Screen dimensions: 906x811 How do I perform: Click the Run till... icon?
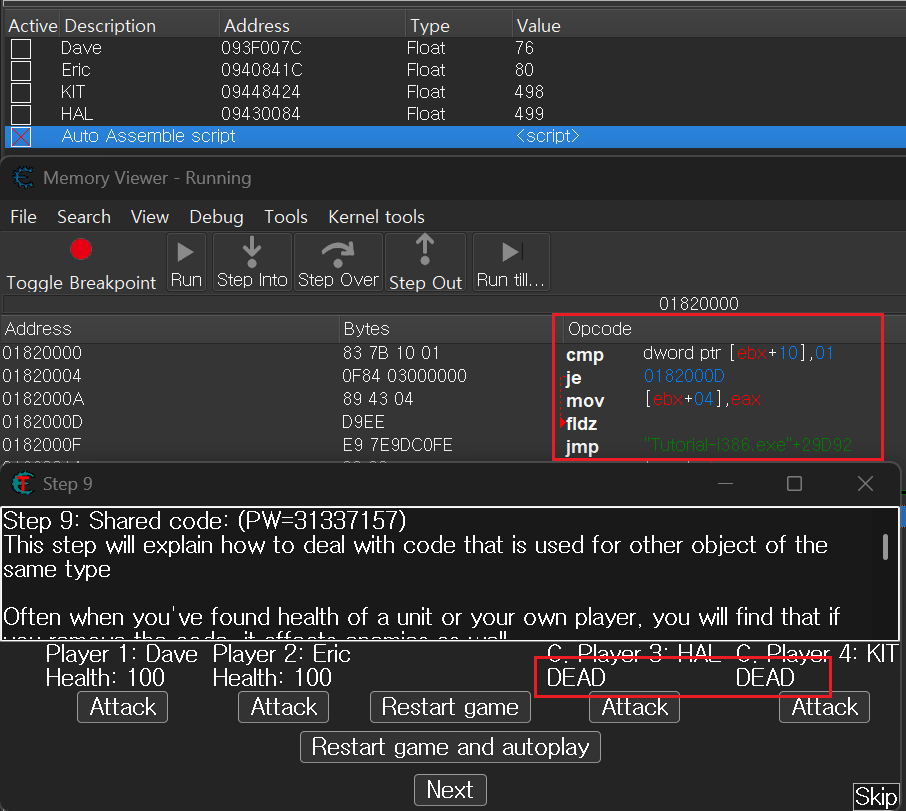click(x=511, y=251)
